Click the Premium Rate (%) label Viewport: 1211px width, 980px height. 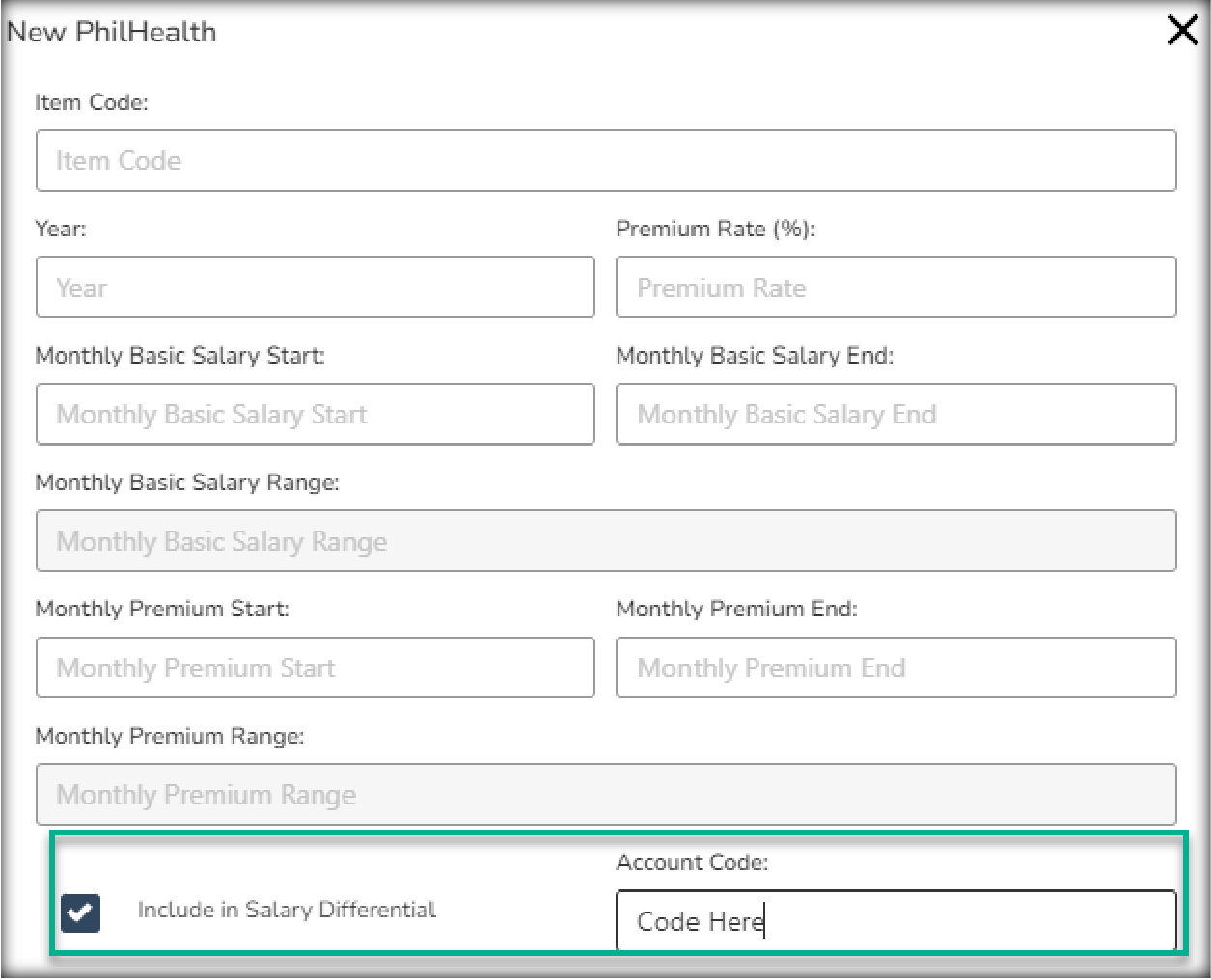pos(715,229)
